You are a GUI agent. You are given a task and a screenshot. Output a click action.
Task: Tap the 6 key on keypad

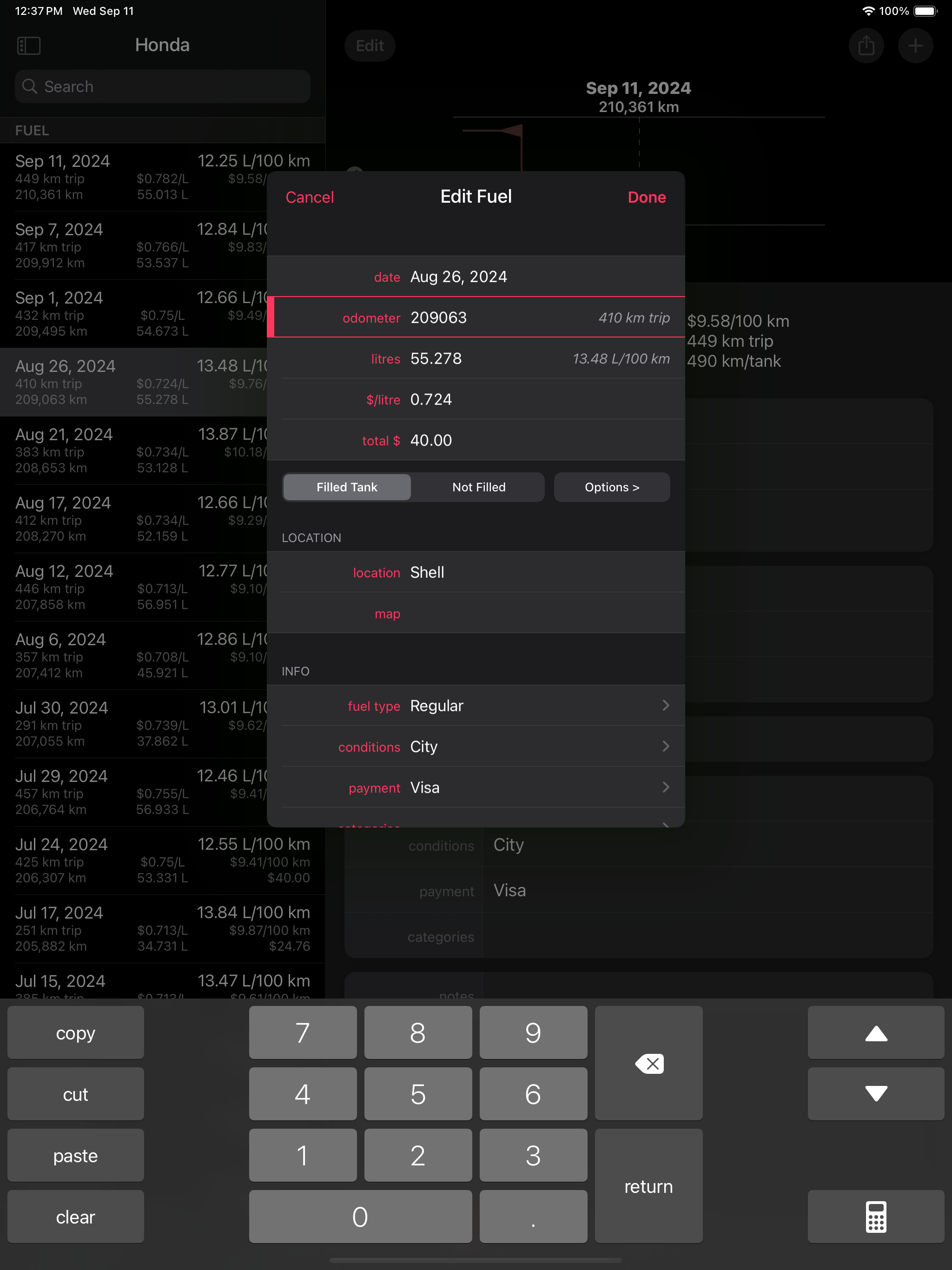pyautogui.click(x=533, y=1094)
